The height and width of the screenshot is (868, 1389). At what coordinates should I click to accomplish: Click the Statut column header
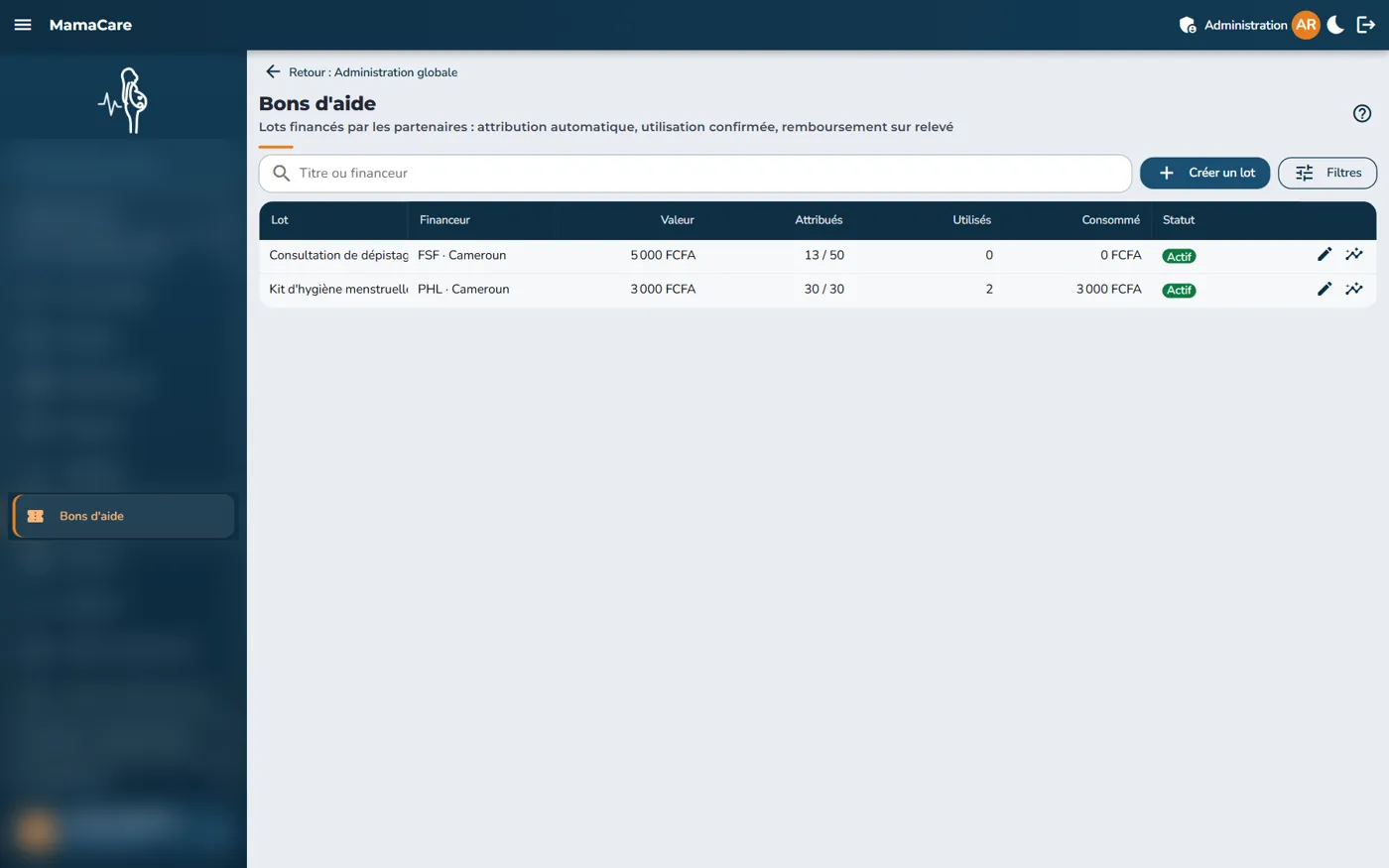point(1179,220)
